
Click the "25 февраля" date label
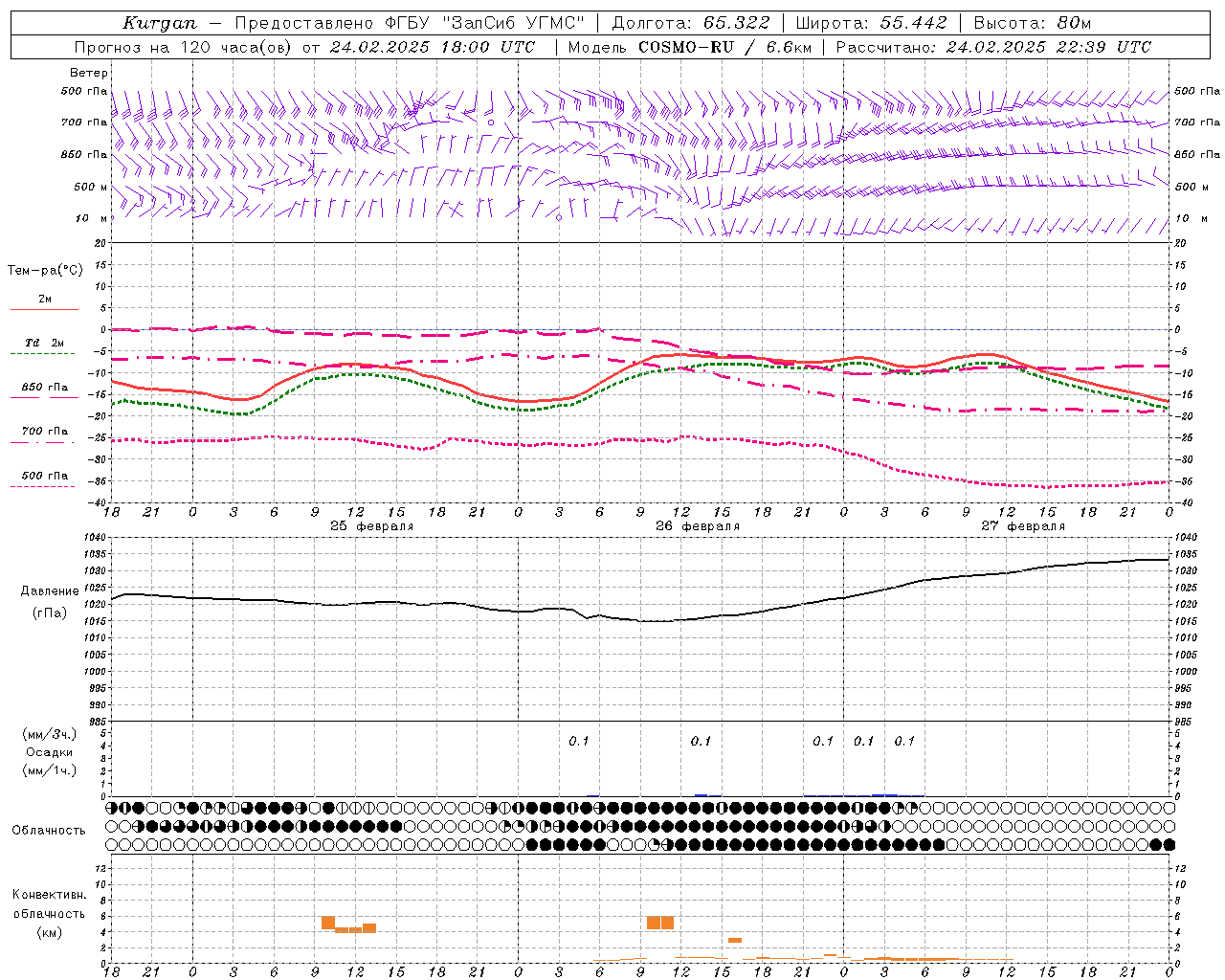point(372,526)
